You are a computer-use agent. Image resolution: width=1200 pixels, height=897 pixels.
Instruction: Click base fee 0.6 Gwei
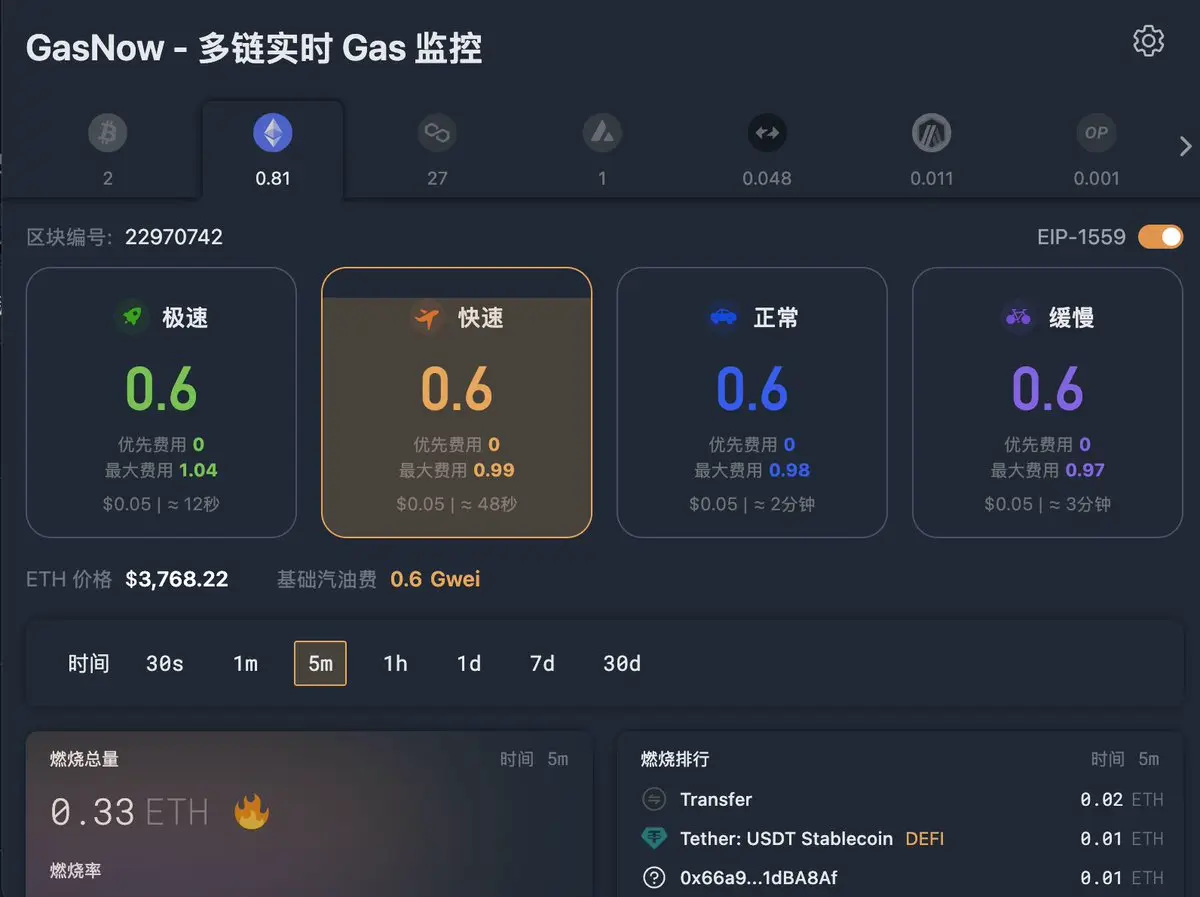pyautogui.click(x=435, y=579)
